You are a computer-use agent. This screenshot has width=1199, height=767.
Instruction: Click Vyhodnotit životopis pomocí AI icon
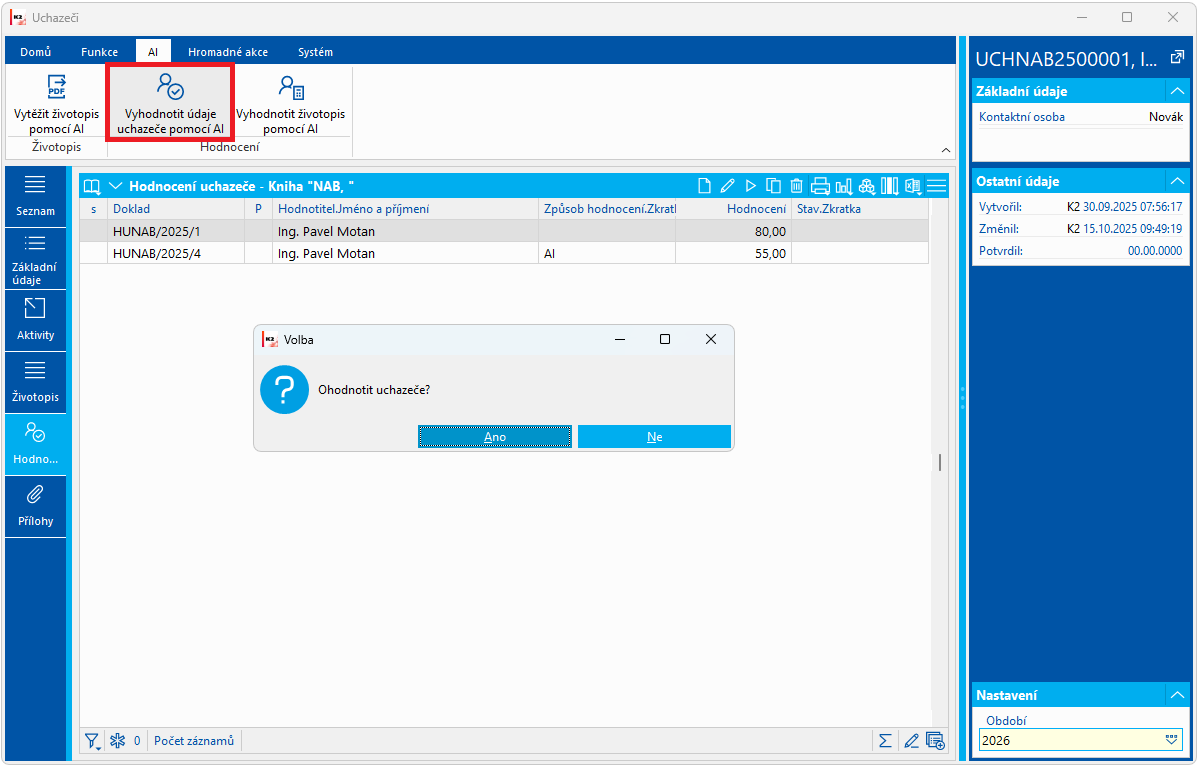pos(291,86)
